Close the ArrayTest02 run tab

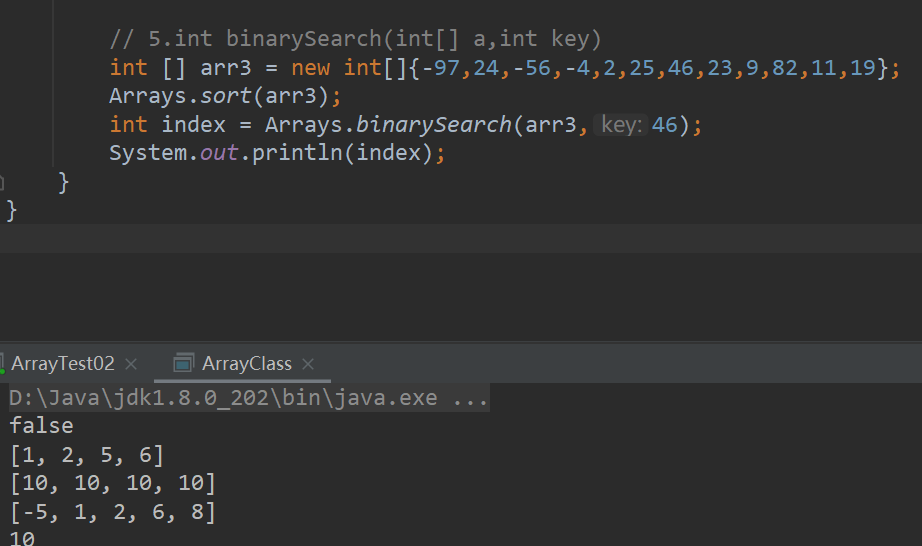[x=131, y=364]
